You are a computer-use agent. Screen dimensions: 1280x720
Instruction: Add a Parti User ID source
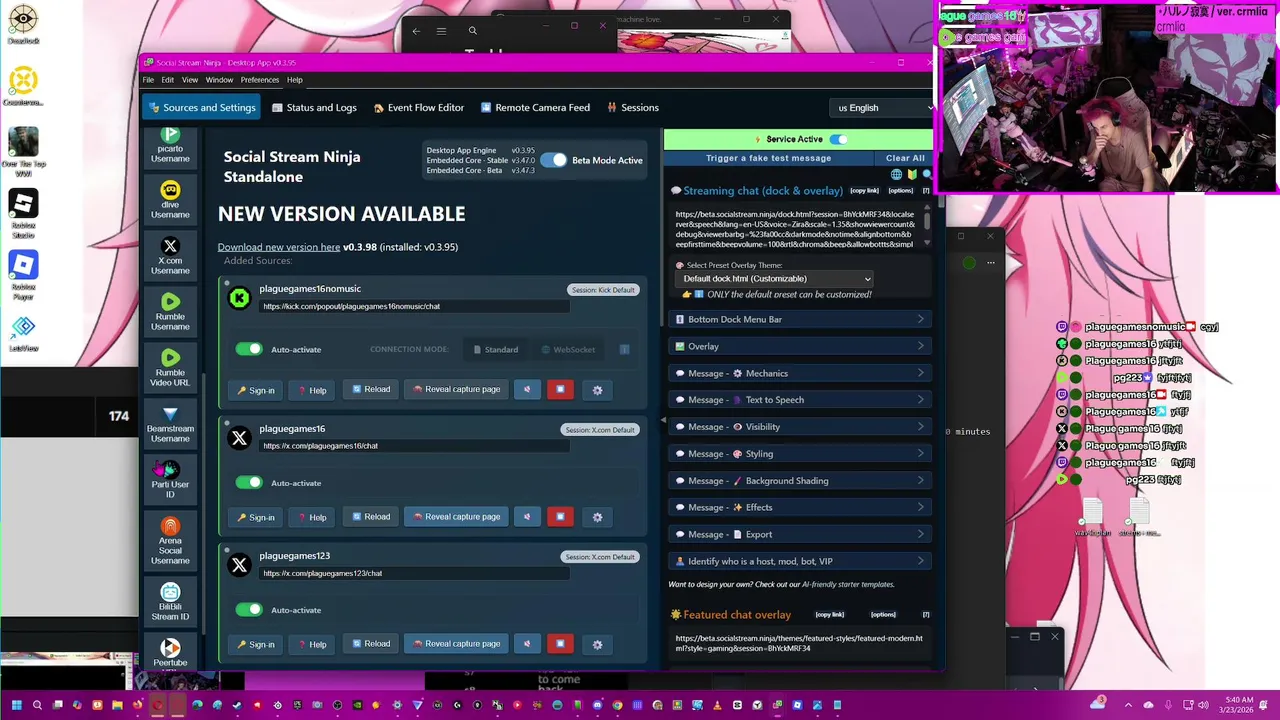[x=170, y=480]
